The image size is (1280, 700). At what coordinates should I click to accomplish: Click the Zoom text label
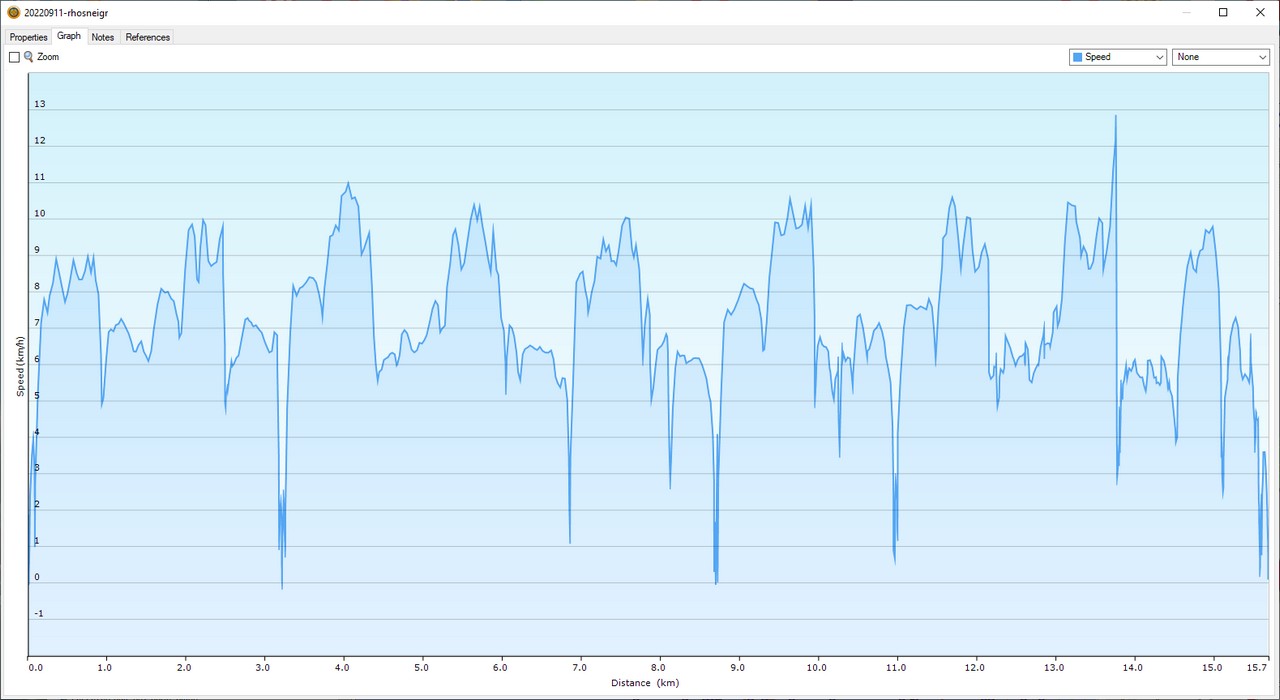(48, 57)
